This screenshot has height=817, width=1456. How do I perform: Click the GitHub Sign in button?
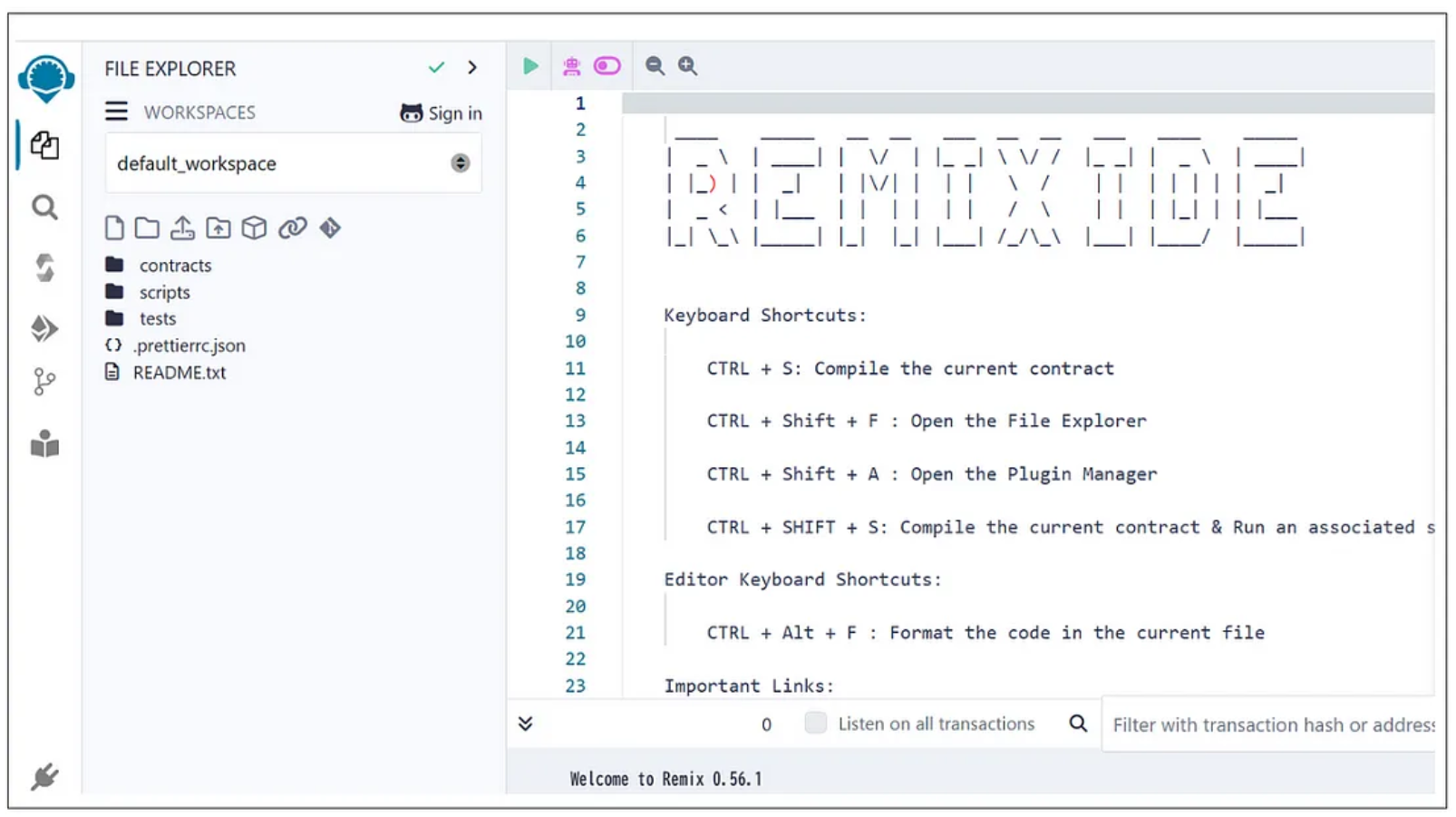click(x=441, y=113)
